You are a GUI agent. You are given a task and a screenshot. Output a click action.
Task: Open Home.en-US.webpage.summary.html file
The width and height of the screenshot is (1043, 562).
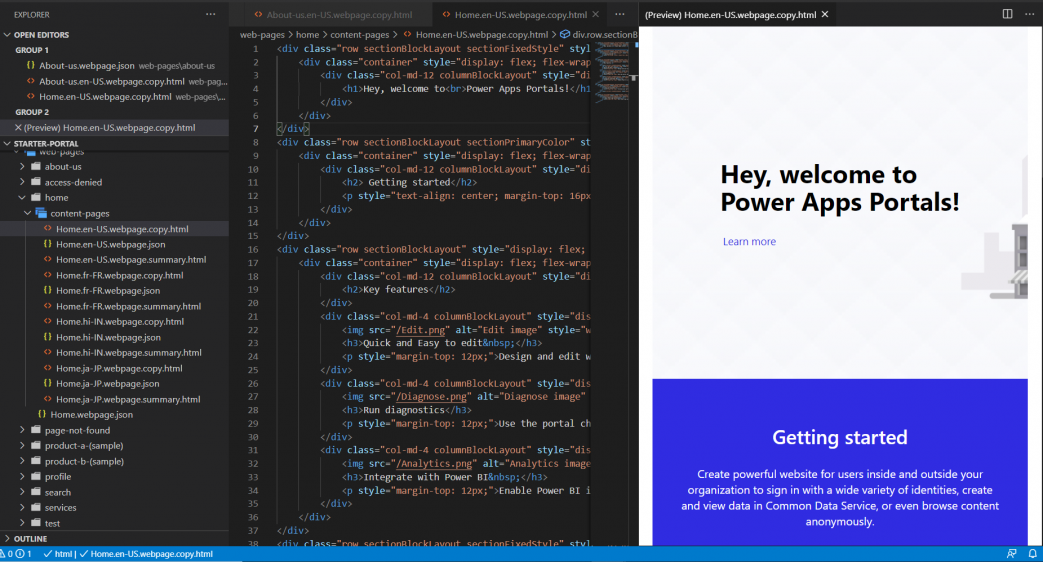[x=130, y=259]
